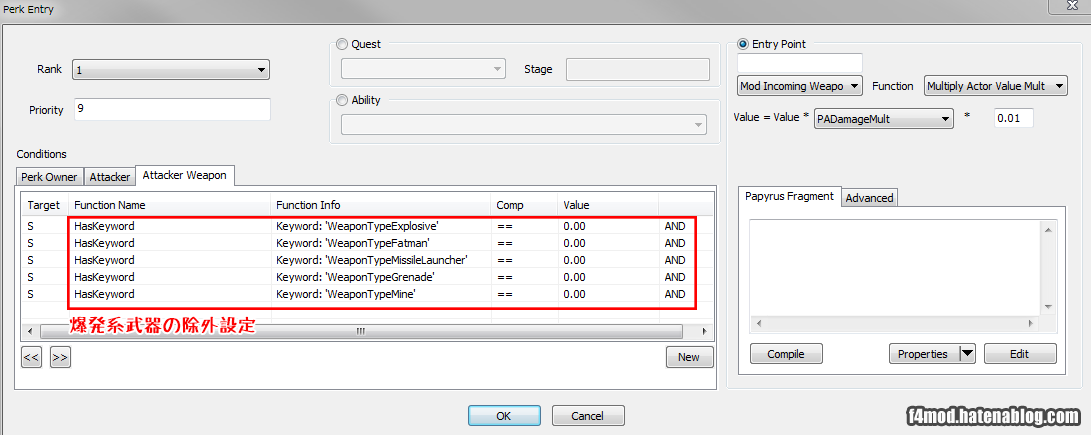Click the Target column header
Viewport: 1091px width, 435px height.
pos(45,205)
